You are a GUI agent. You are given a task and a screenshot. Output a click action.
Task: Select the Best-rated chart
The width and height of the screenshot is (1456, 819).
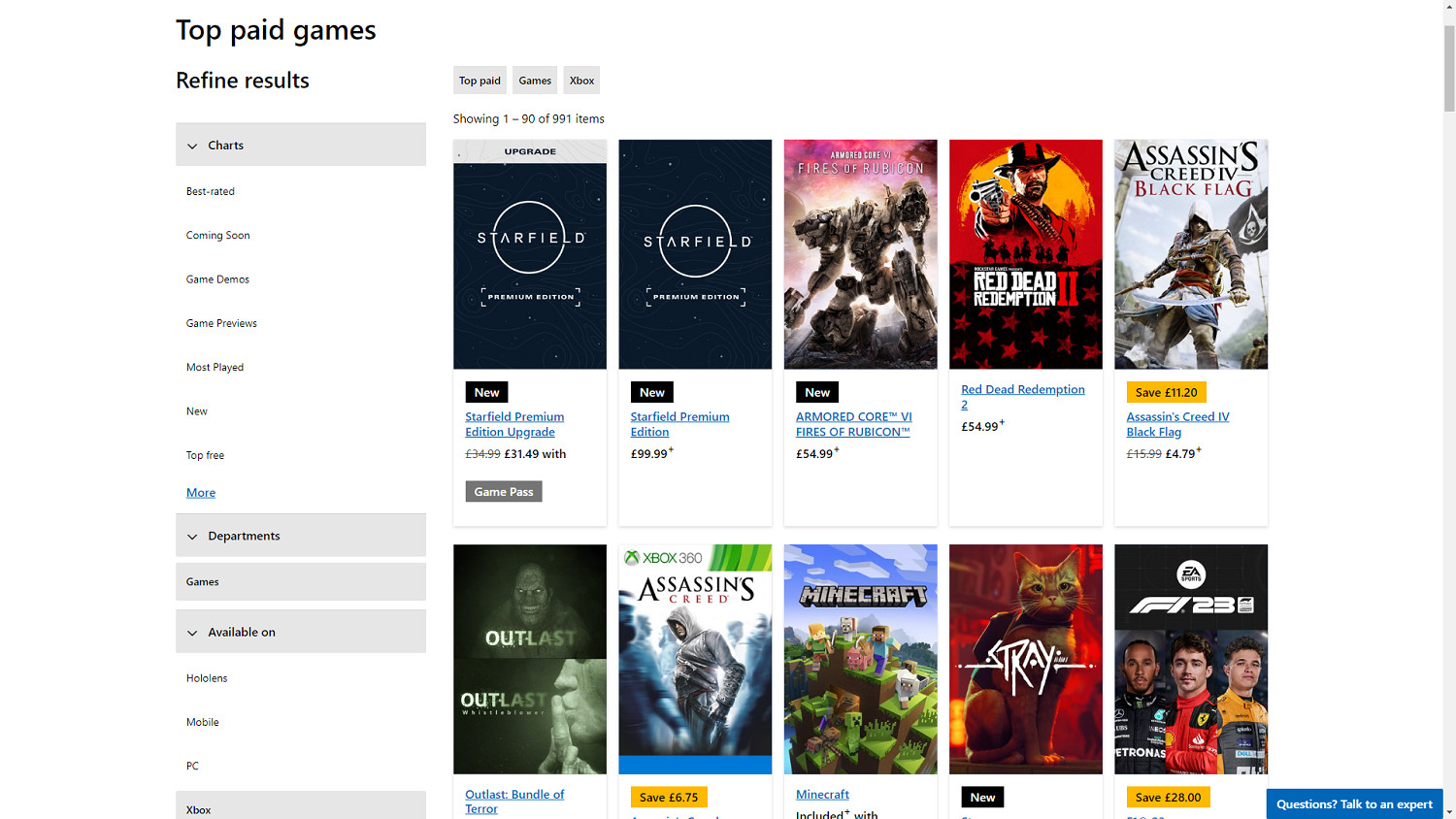pos(211,191)
